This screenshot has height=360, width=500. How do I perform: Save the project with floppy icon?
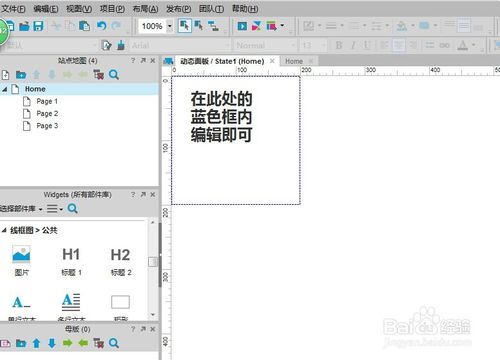[38, 26]
